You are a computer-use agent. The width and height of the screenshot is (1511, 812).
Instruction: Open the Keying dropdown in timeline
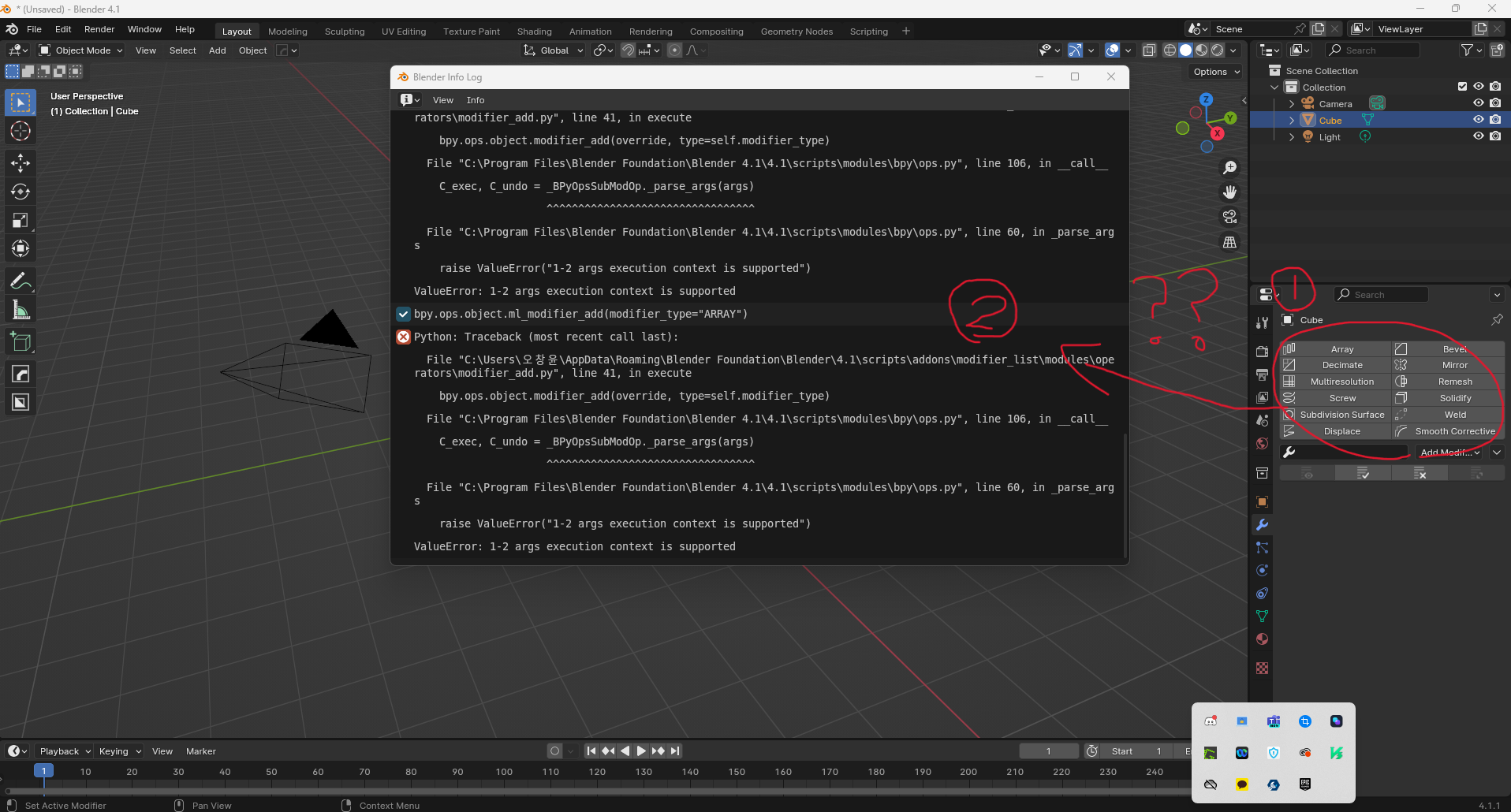(x=119, y=751)
